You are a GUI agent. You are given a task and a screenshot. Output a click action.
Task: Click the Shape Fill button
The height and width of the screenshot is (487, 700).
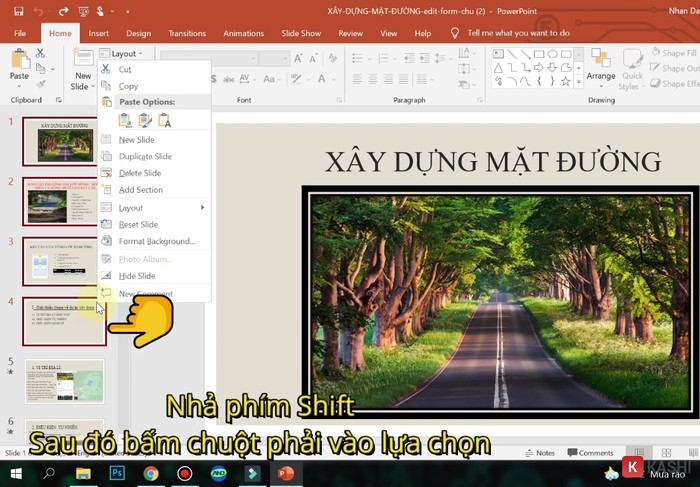click(x=675, y=53)
